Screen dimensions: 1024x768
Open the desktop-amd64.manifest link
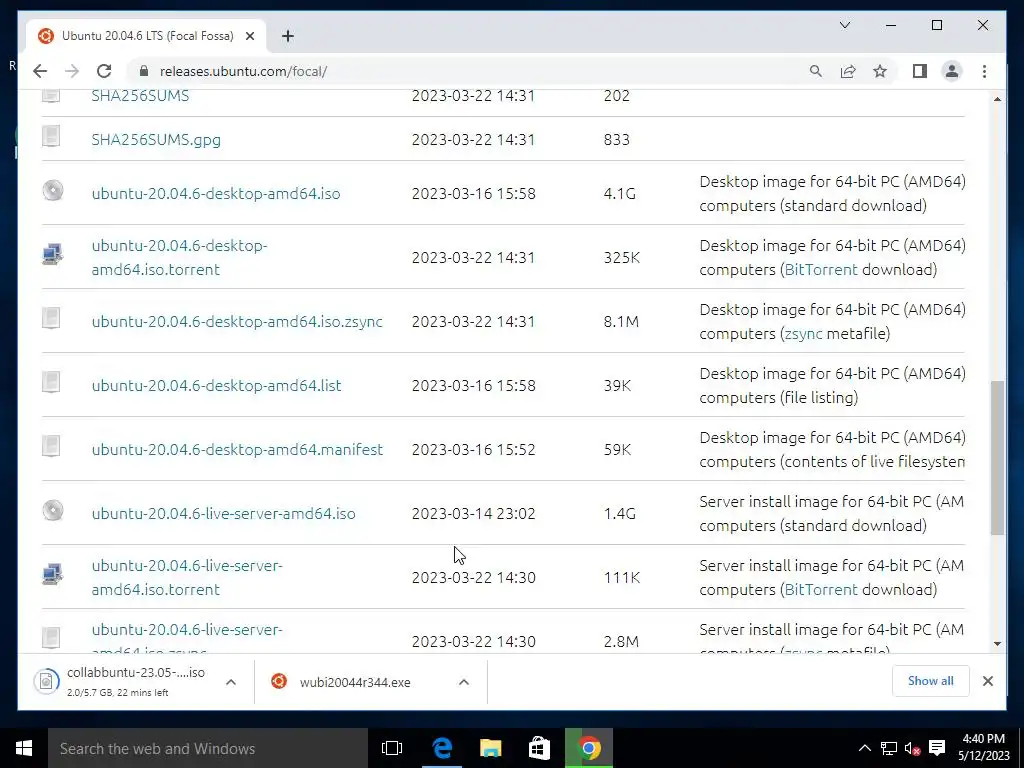tap(237, 449)
